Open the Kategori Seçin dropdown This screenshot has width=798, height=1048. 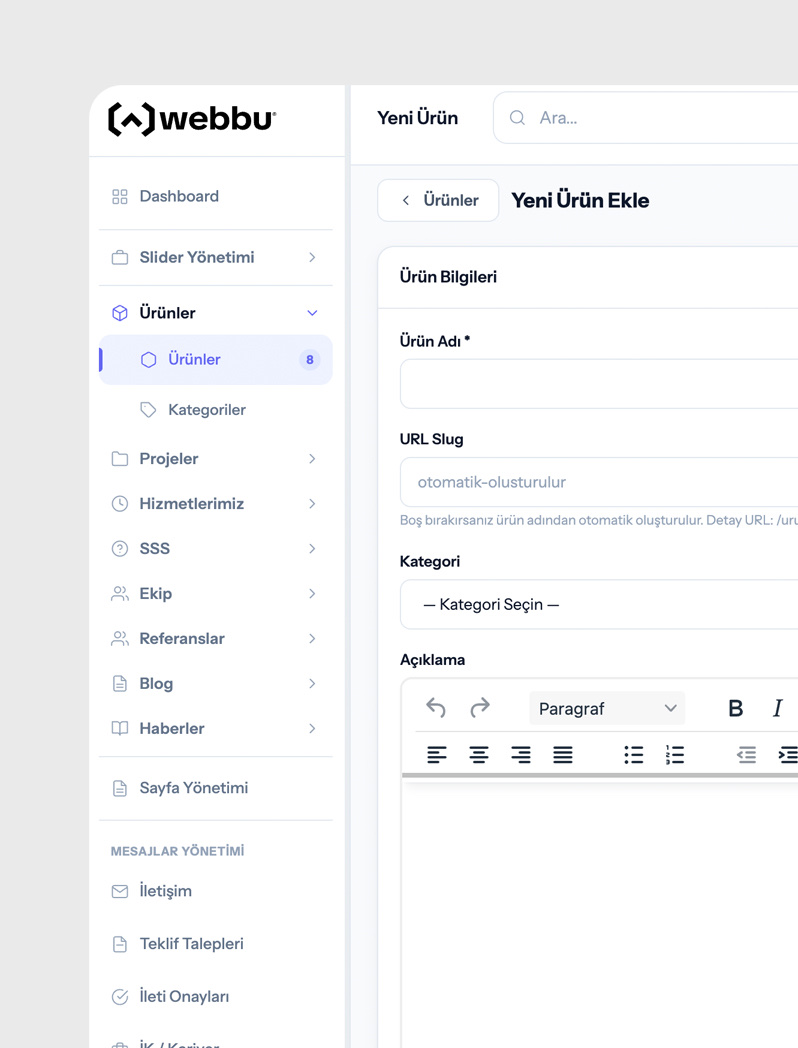(600, 605)
